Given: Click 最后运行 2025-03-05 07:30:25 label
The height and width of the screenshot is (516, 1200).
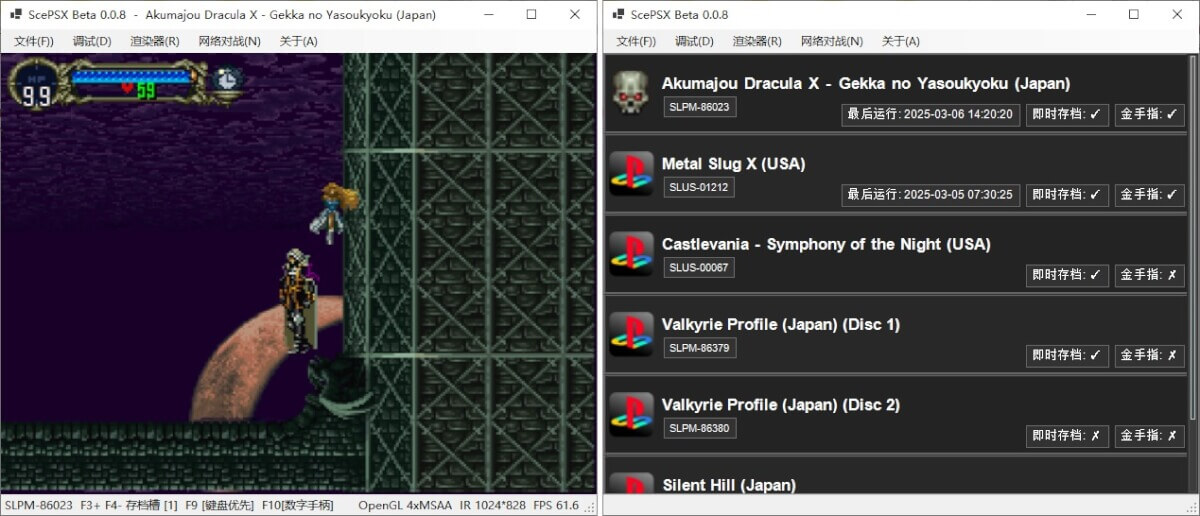Looking at the screenshot, I should [x=930, y=194].
